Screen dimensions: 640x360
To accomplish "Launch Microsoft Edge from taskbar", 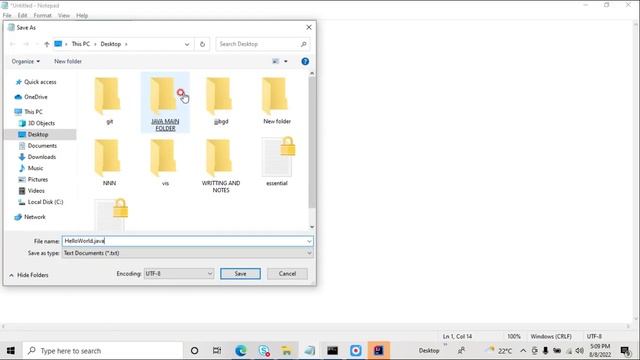I will click(240, 351).
